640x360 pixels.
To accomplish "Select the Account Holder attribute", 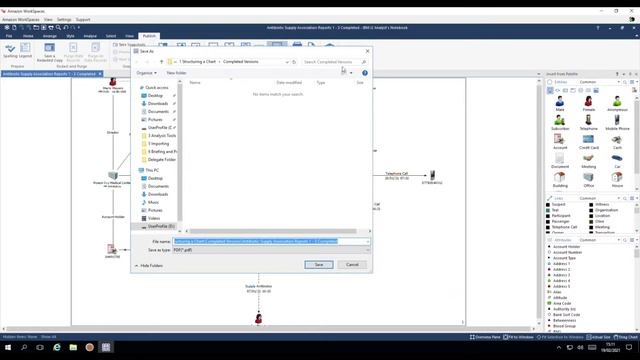I will (x=566, y=247).
